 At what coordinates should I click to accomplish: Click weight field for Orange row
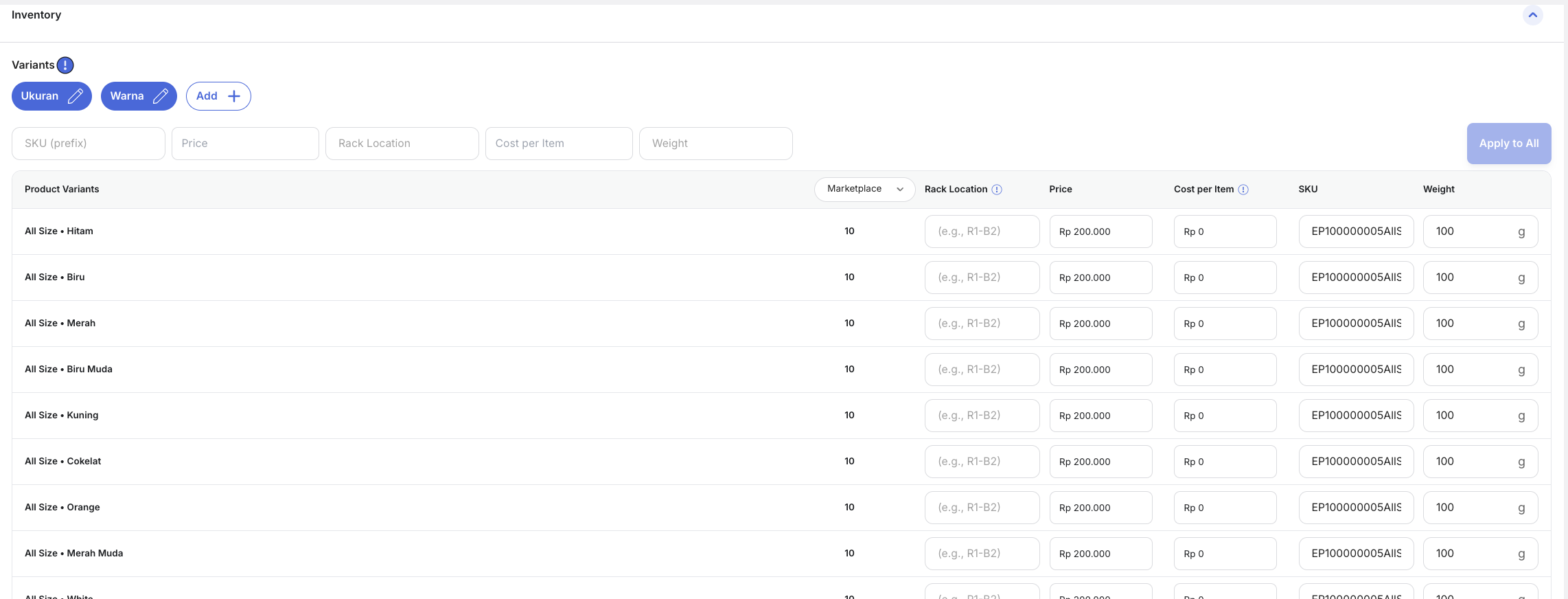[1481, 508]
